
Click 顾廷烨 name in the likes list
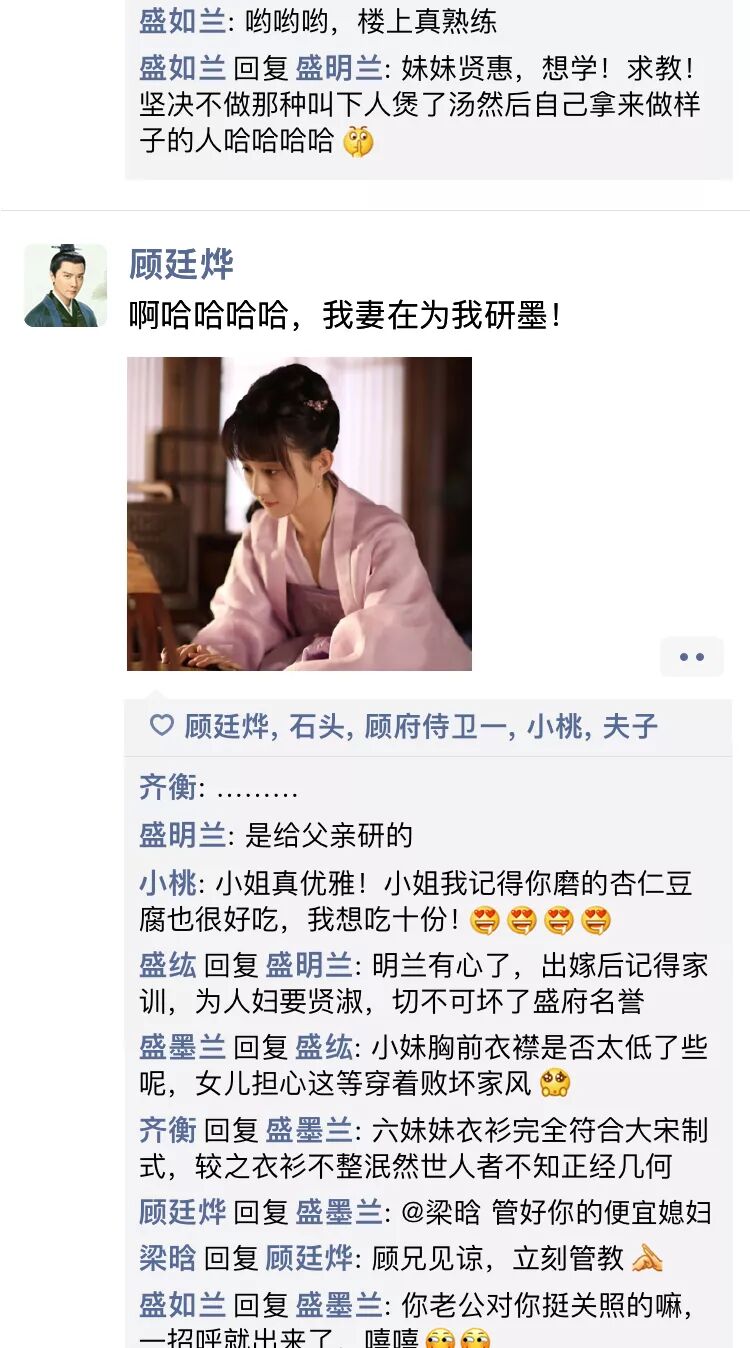click(x=226, y=727)
